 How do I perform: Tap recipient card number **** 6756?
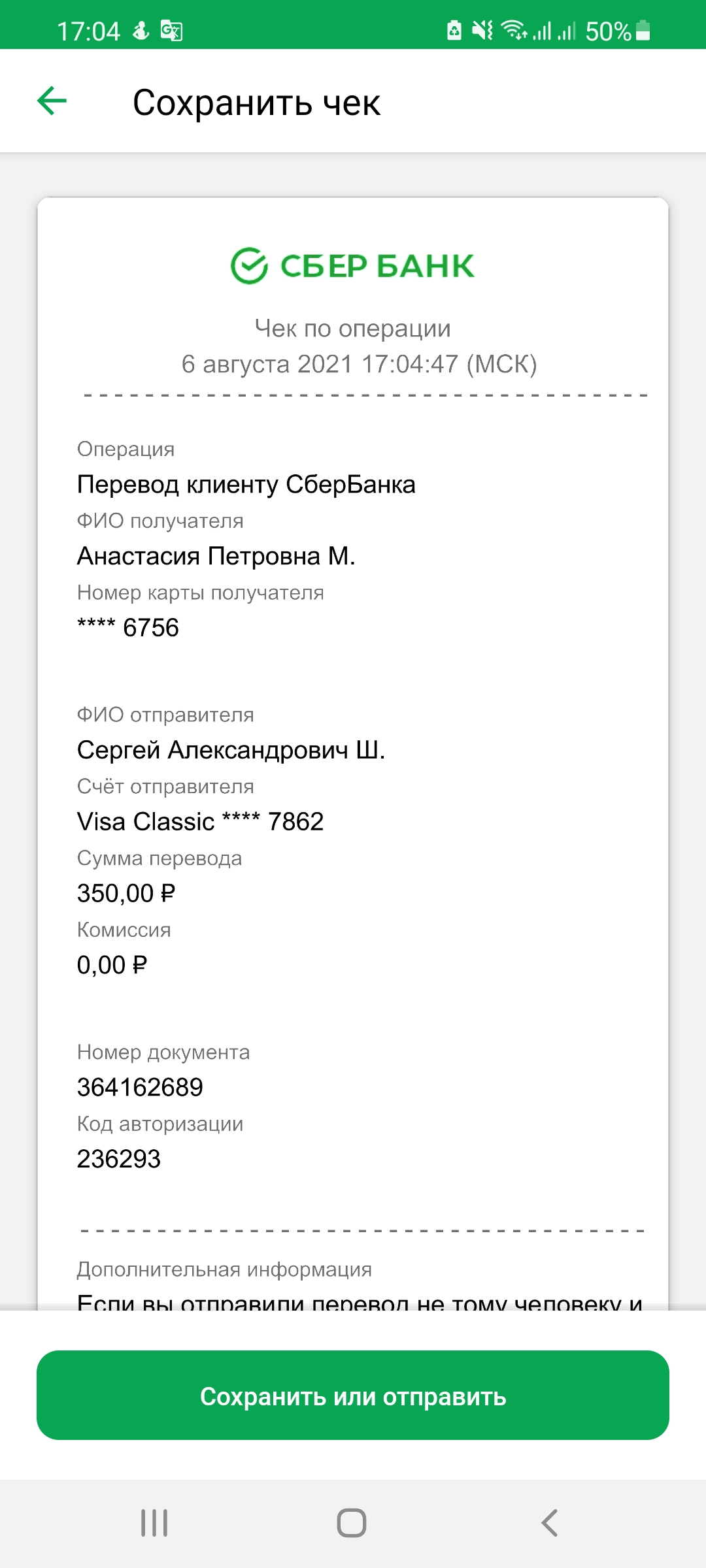[128, 628]
